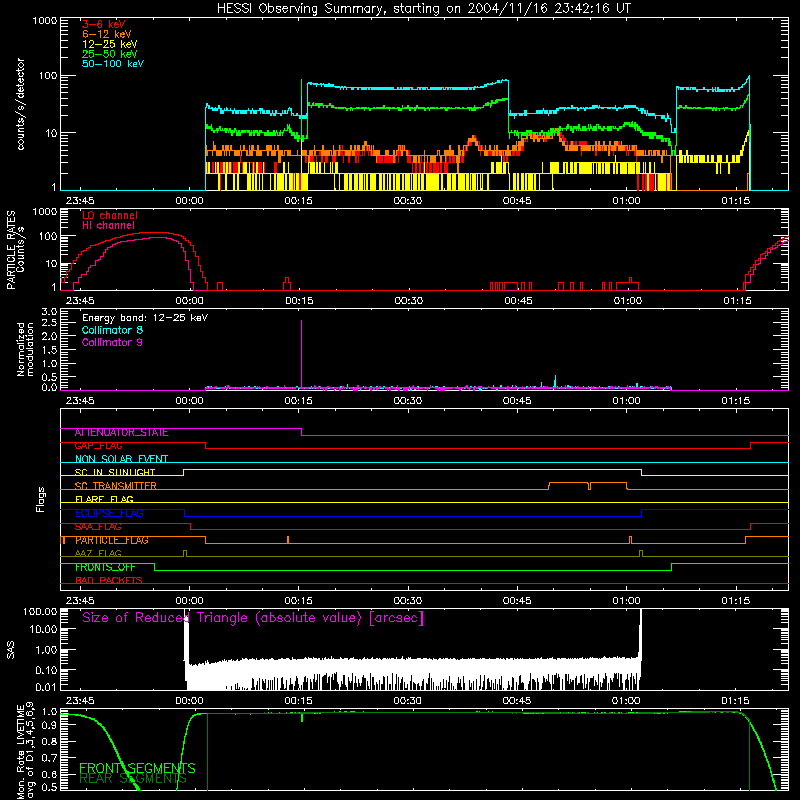This screenshot has height=800, width=800.
Task: Click '23:45' tick under Flags panel
Action: point(80,601)
